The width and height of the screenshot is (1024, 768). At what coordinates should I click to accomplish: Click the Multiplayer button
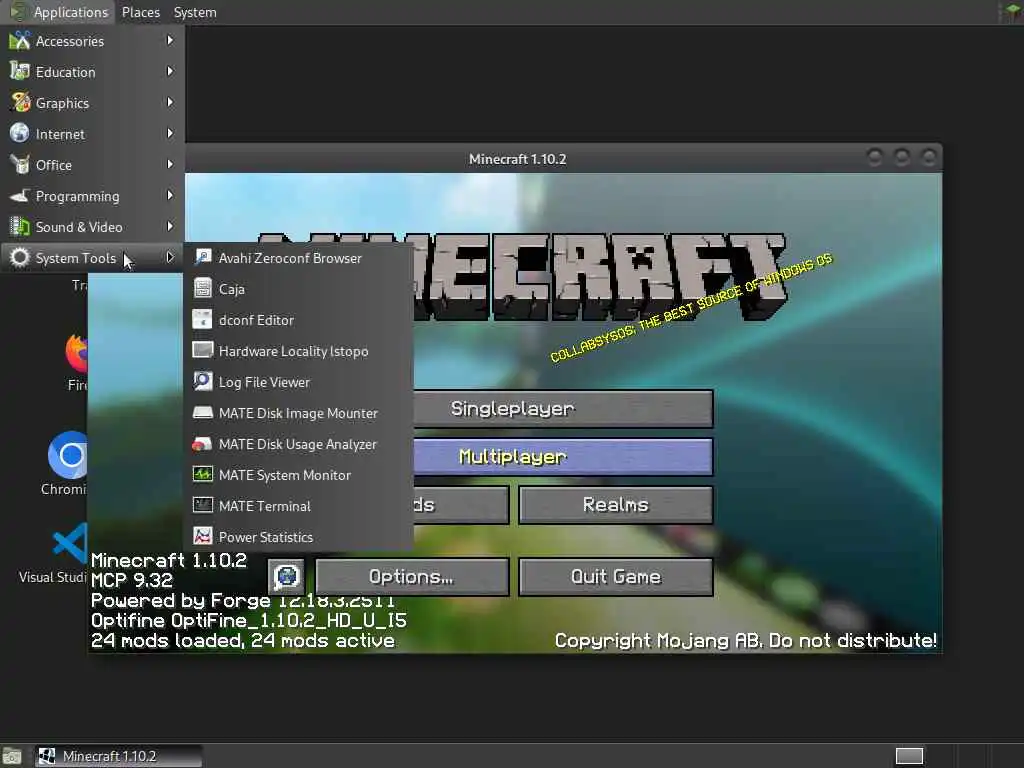pyautogui.click(x=564, y=456)
